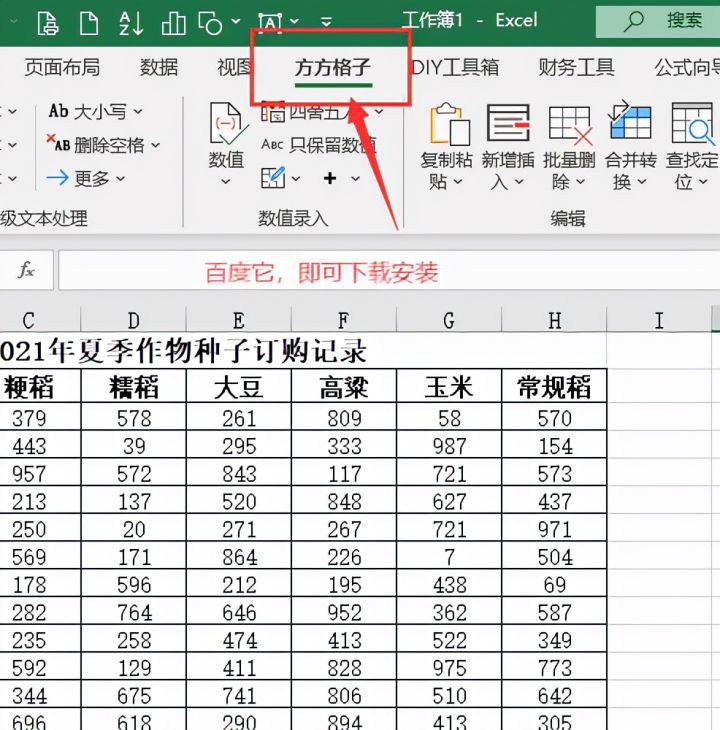Viewport: 720px width, 730px height.
Task: Select column F header
Action: coord(344,320)
